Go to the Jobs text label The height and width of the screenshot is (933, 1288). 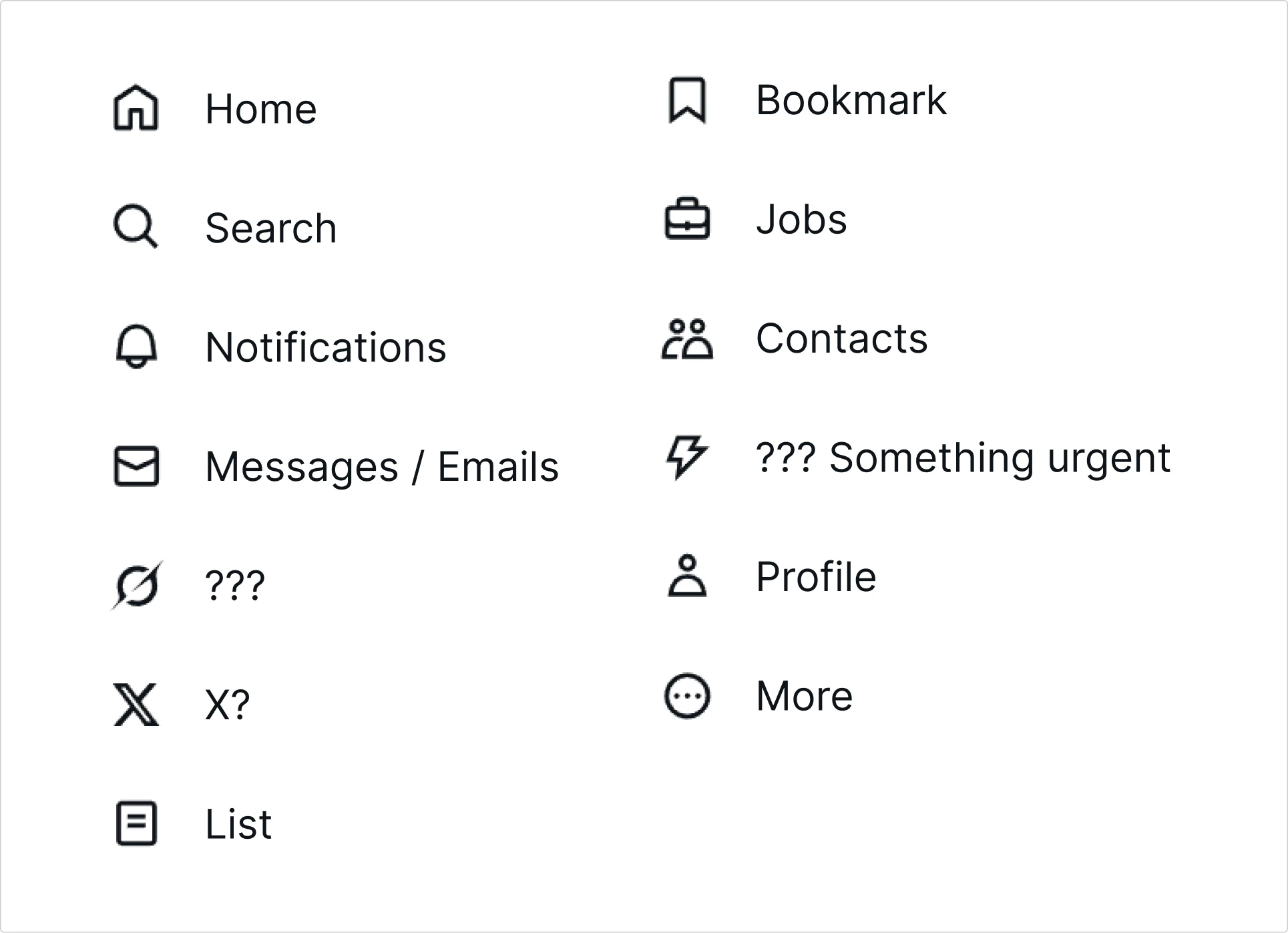(801, 219)
